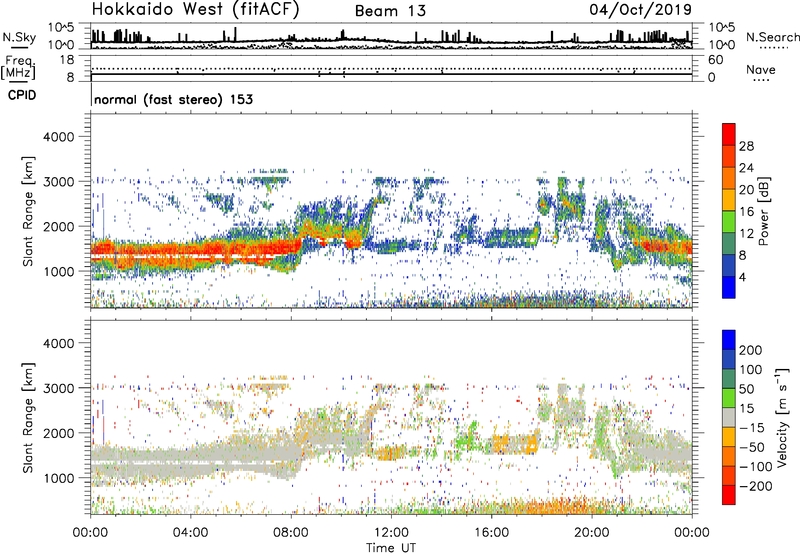Click blue bottom segment of power colorbar

coord(729,287)
